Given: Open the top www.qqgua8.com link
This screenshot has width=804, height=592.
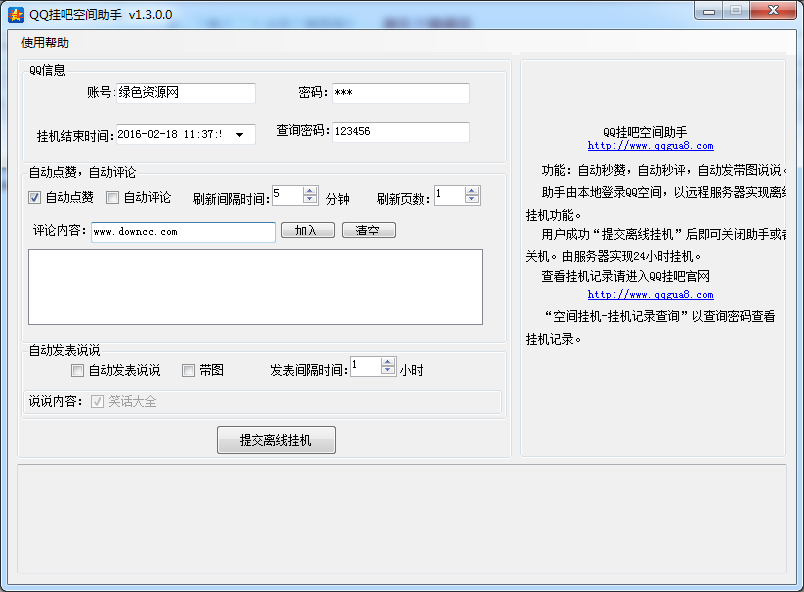Looking at the screenshot, I should [650, 146].
